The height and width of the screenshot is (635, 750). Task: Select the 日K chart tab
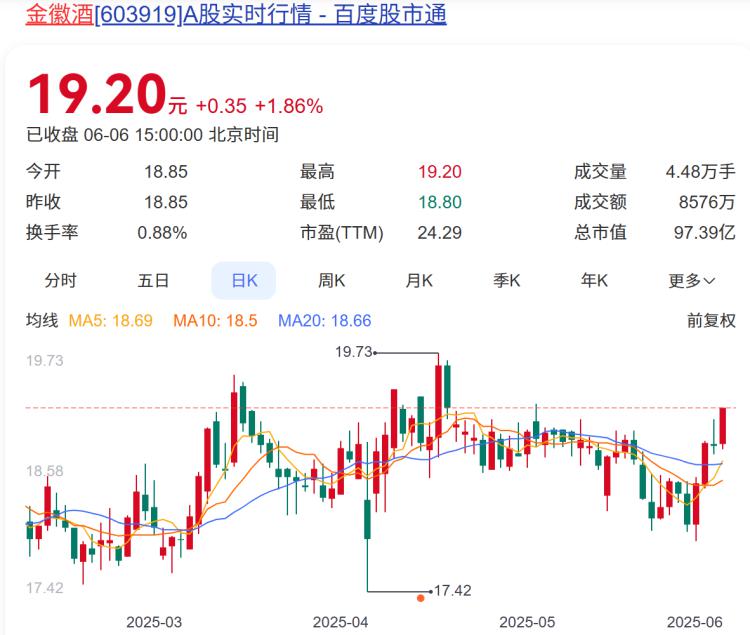(x=243, y=280)
